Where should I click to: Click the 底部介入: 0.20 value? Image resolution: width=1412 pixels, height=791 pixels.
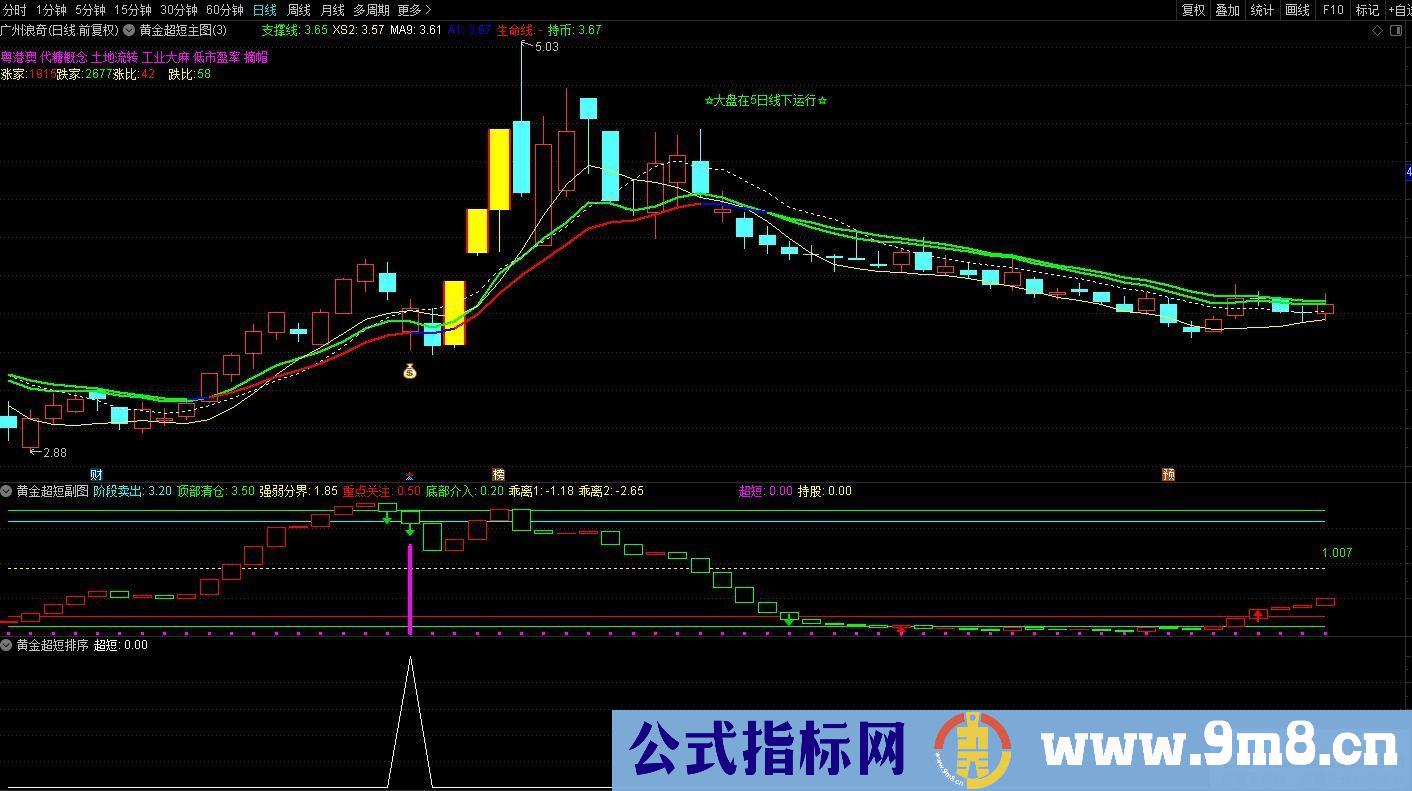tap(464, 491)
